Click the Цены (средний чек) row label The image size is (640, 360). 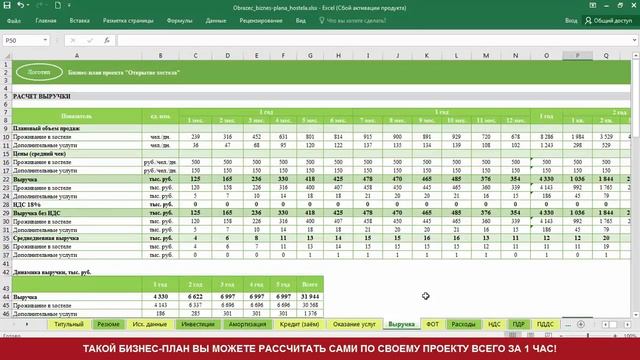(39, 154)
